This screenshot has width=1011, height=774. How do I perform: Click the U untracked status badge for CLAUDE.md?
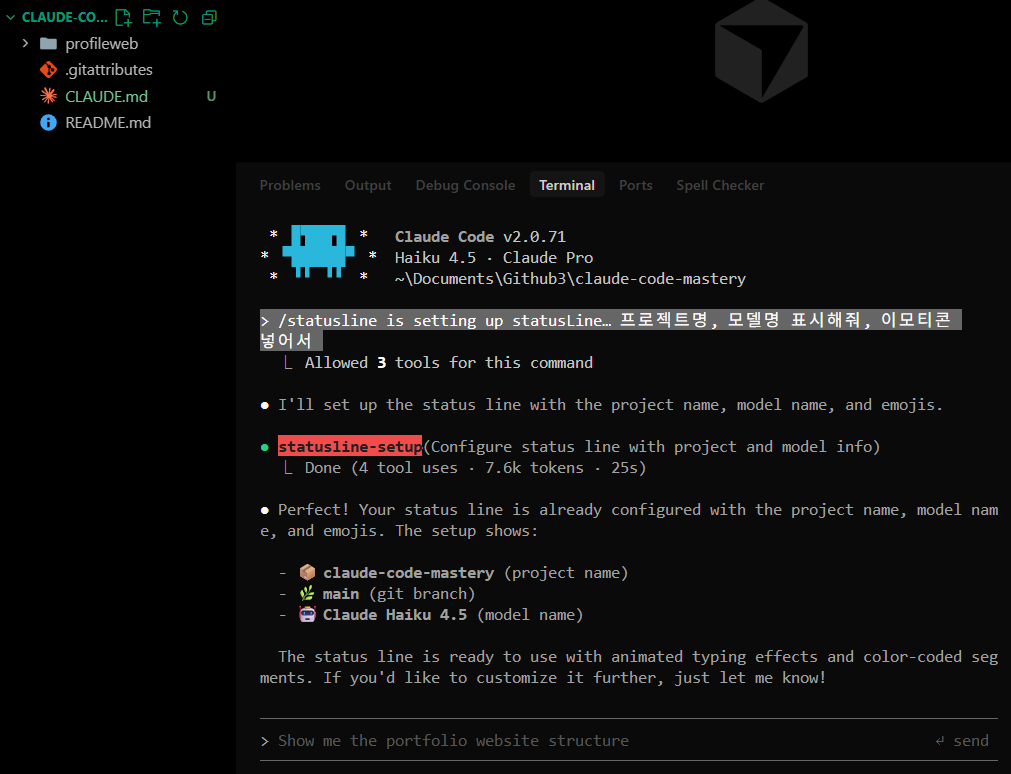[211, 96]
